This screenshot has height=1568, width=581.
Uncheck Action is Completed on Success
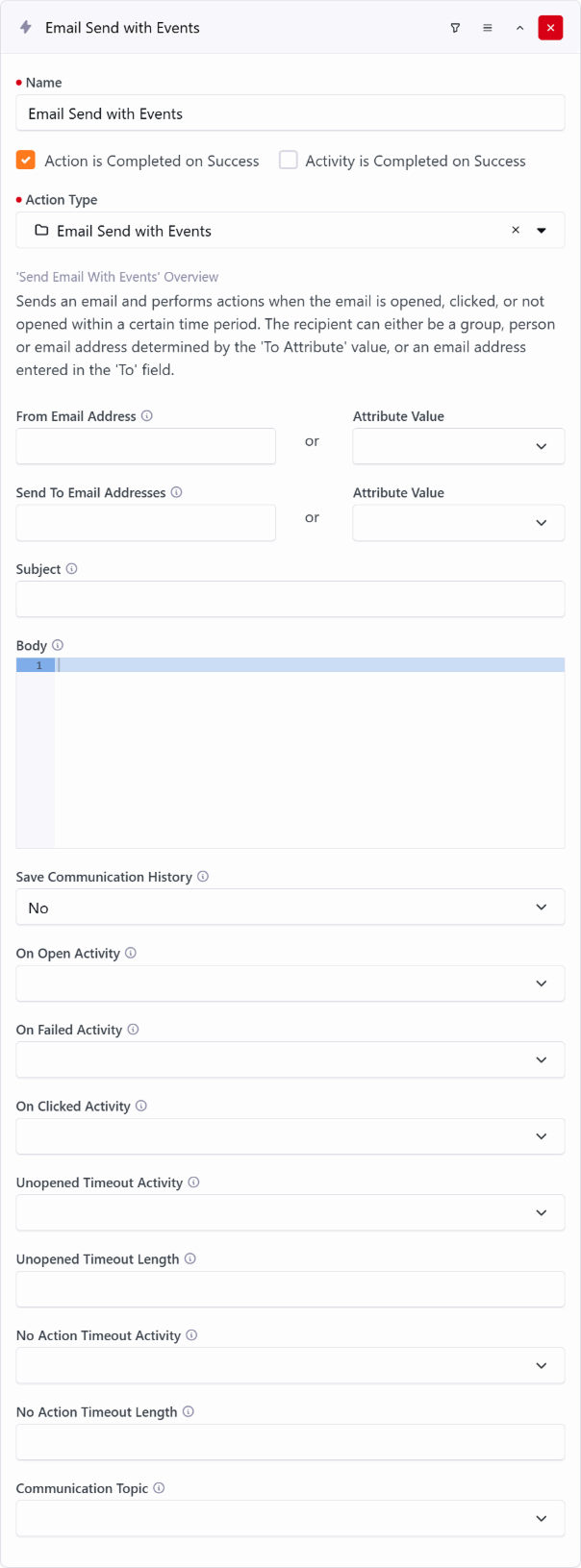[x=26, y=161]
